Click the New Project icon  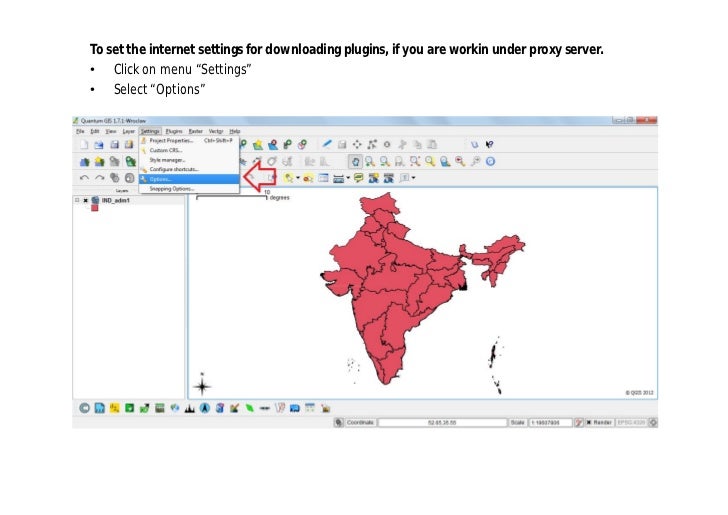(x=84, y=145)
